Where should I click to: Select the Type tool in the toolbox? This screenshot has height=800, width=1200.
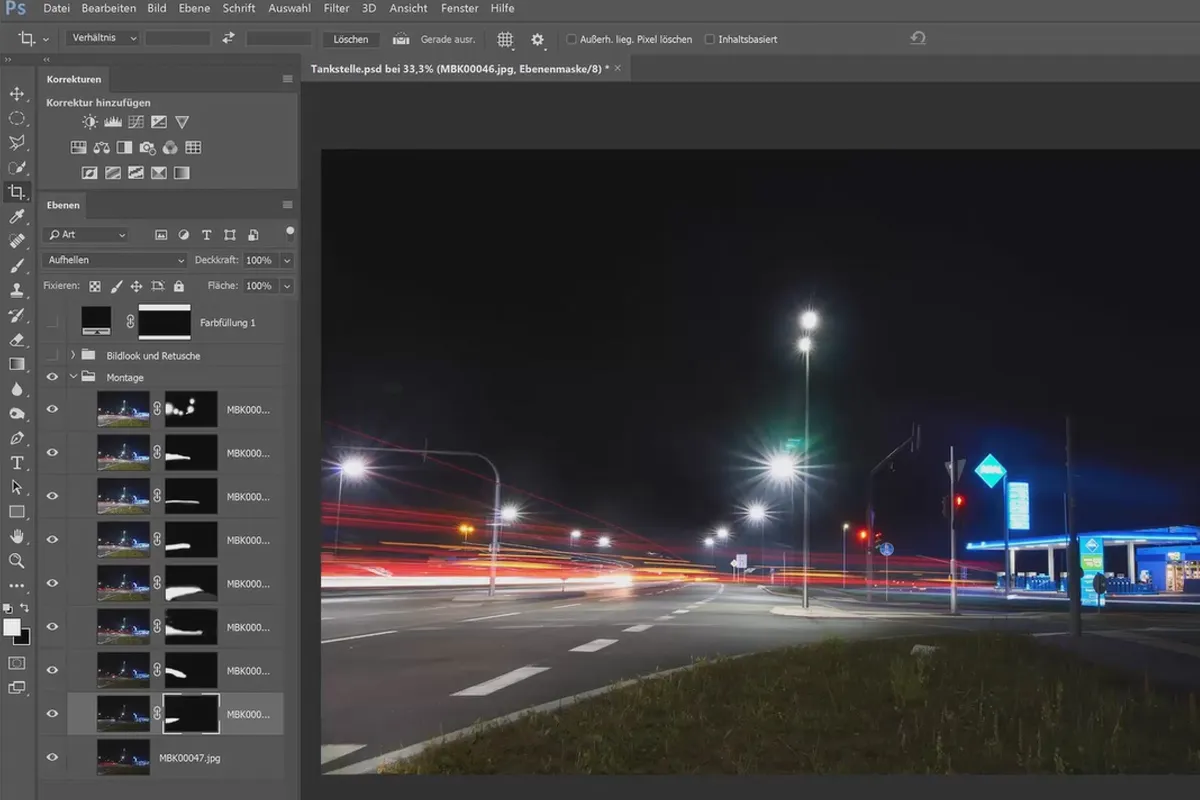[x=17, y=462]
